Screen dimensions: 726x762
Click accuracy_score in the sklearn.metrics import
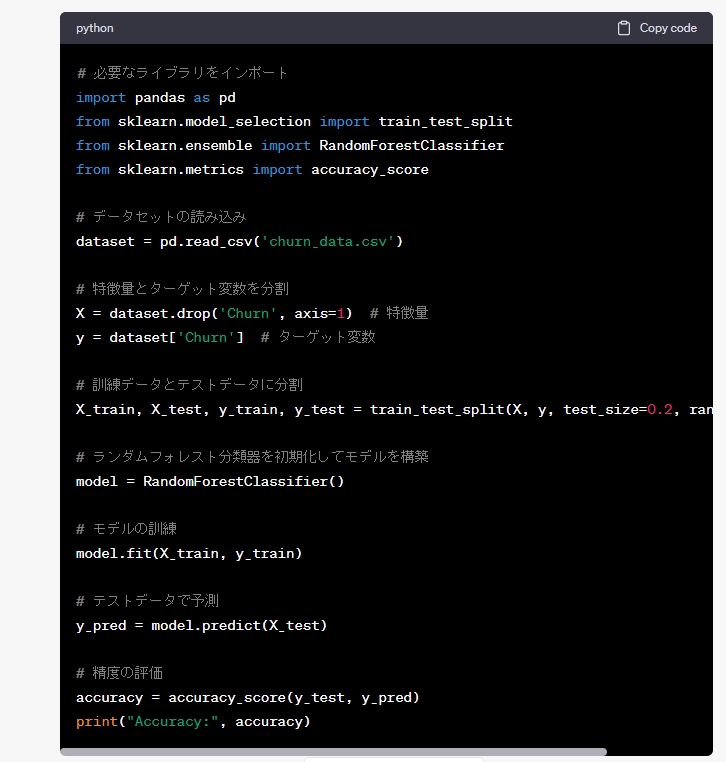(369, 169)
